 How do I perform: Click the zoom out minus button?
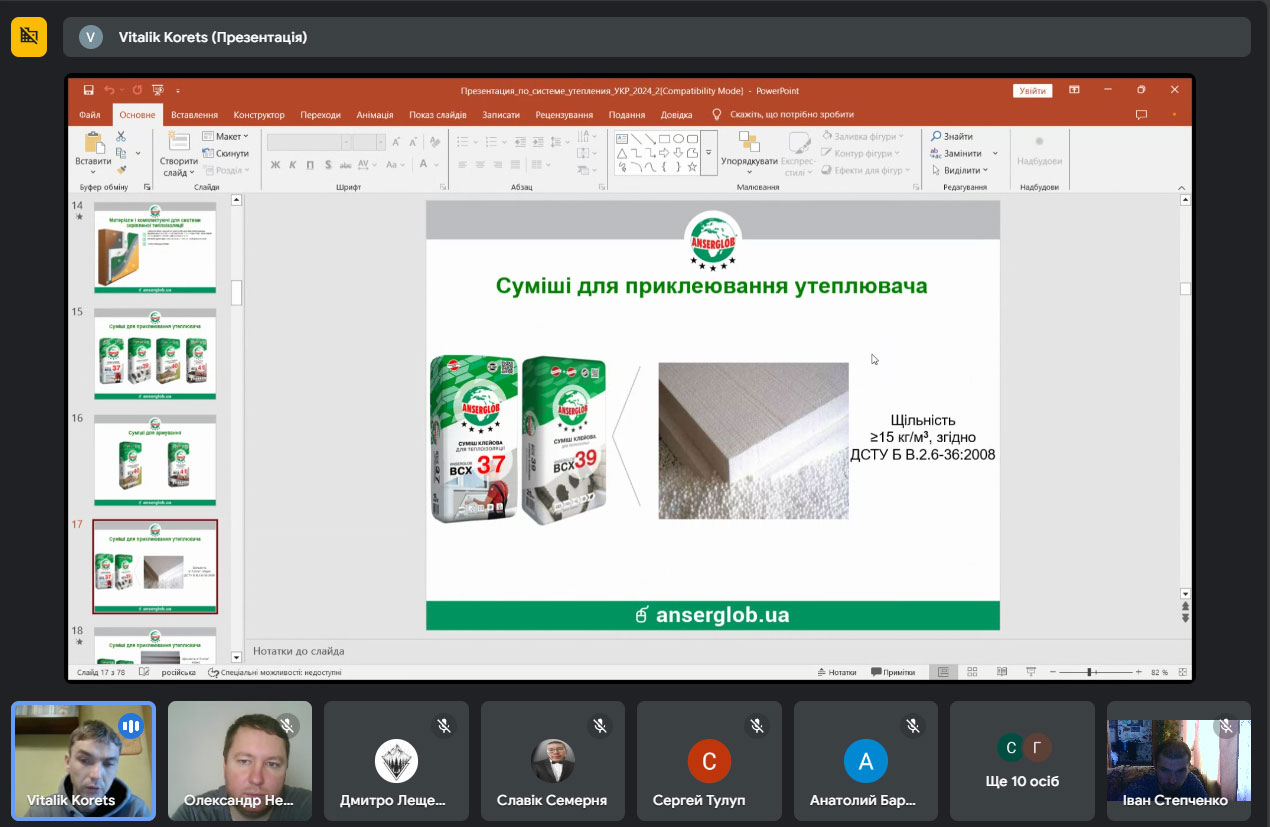click(x=1054, y=672)
